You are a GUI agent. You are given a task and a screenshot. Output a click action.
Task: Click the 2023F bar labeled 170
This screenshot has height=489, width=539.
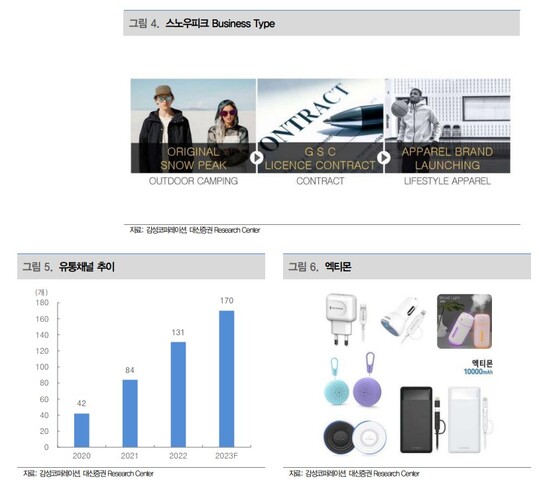tap(227, 379)
